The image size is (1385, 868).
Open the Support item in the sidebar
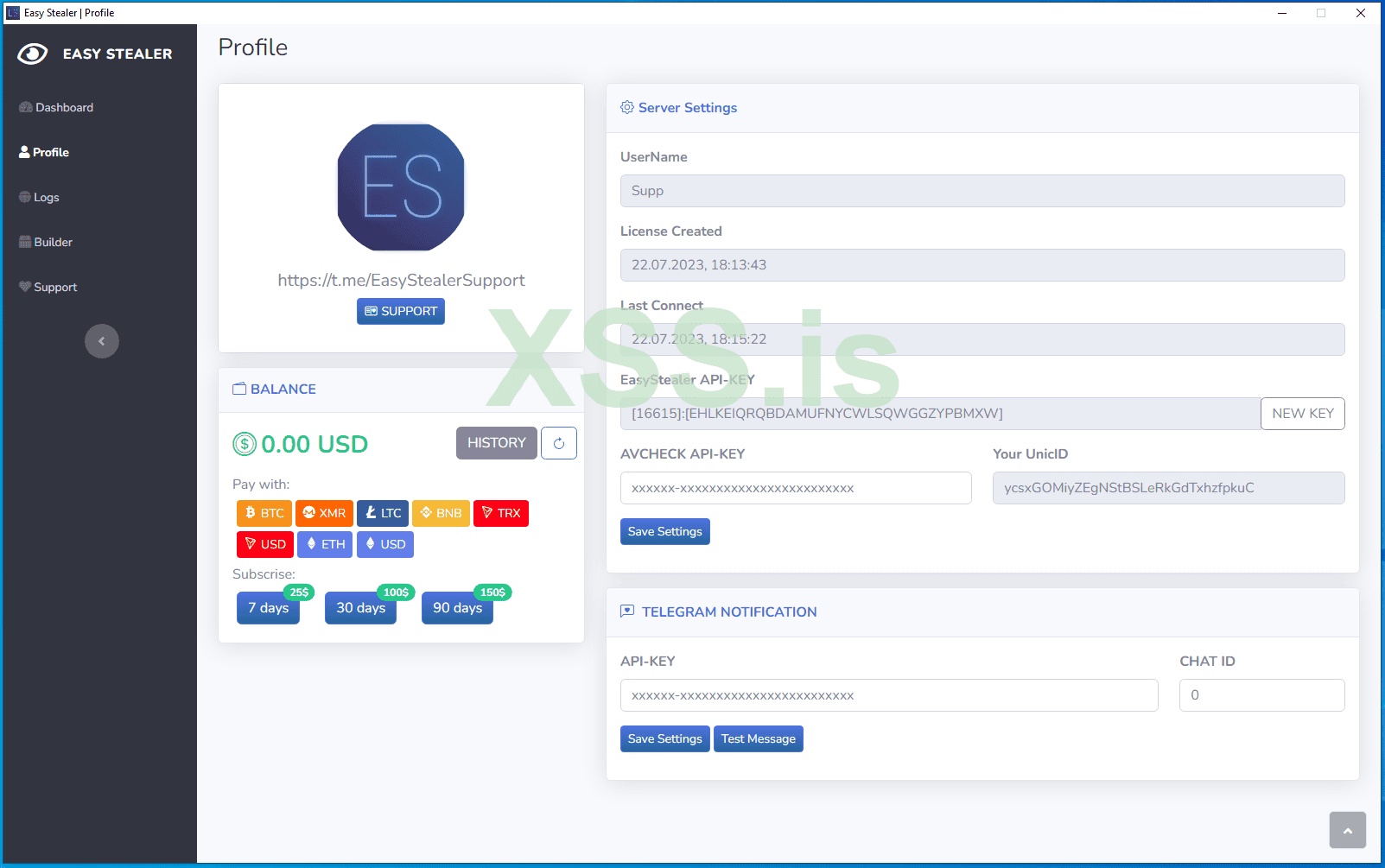(x=48, y=287)
